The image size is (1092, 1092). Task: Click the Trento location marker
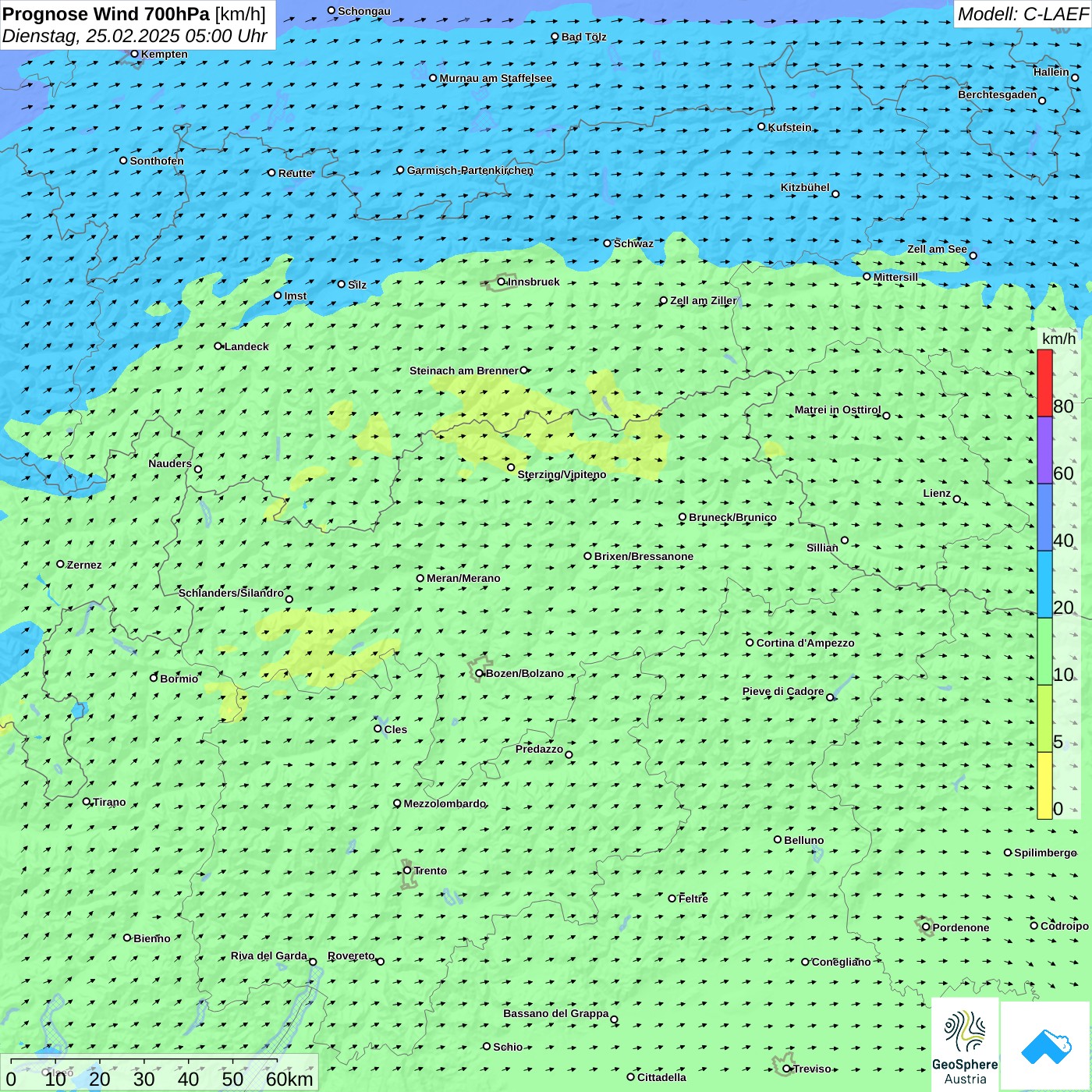pos(407,870)
